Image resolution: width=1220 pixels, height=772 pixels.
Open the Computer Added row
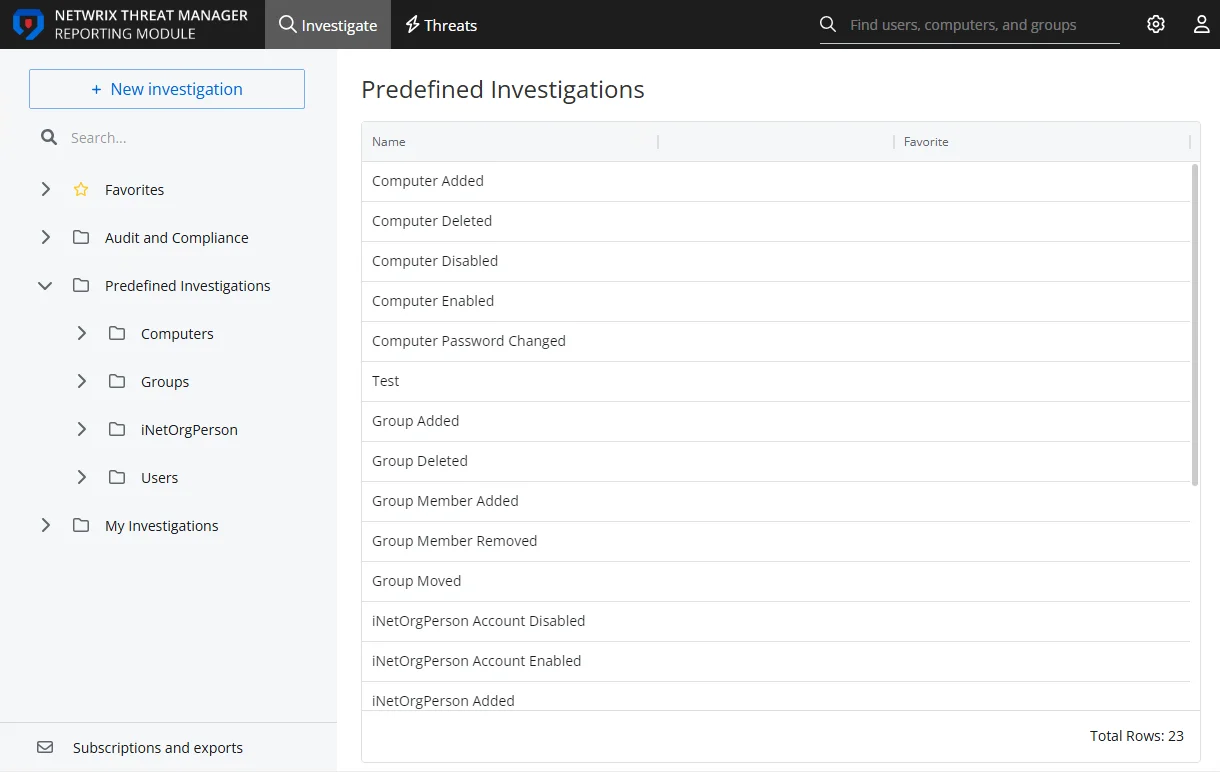point(776,181)
